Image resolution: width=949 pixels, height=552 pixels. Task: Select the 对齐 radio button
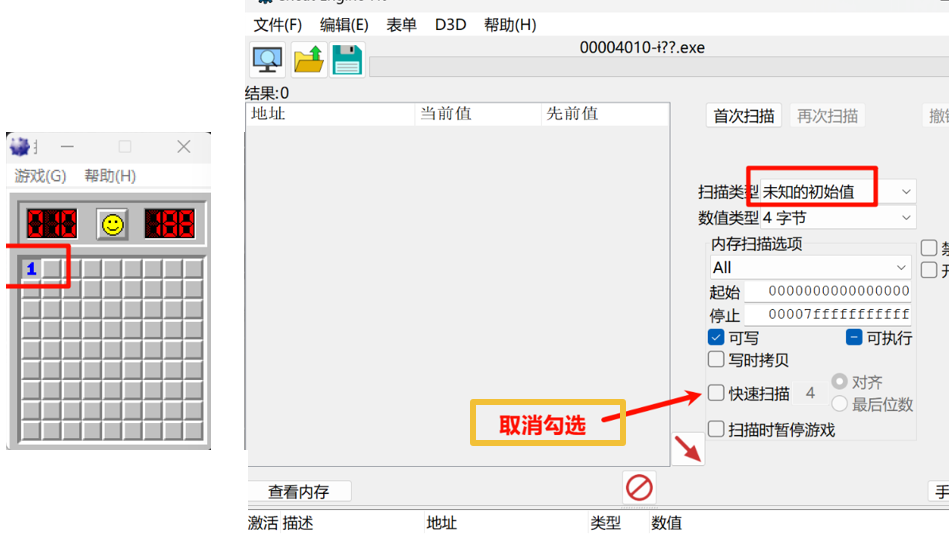click(x=839, y=381)
